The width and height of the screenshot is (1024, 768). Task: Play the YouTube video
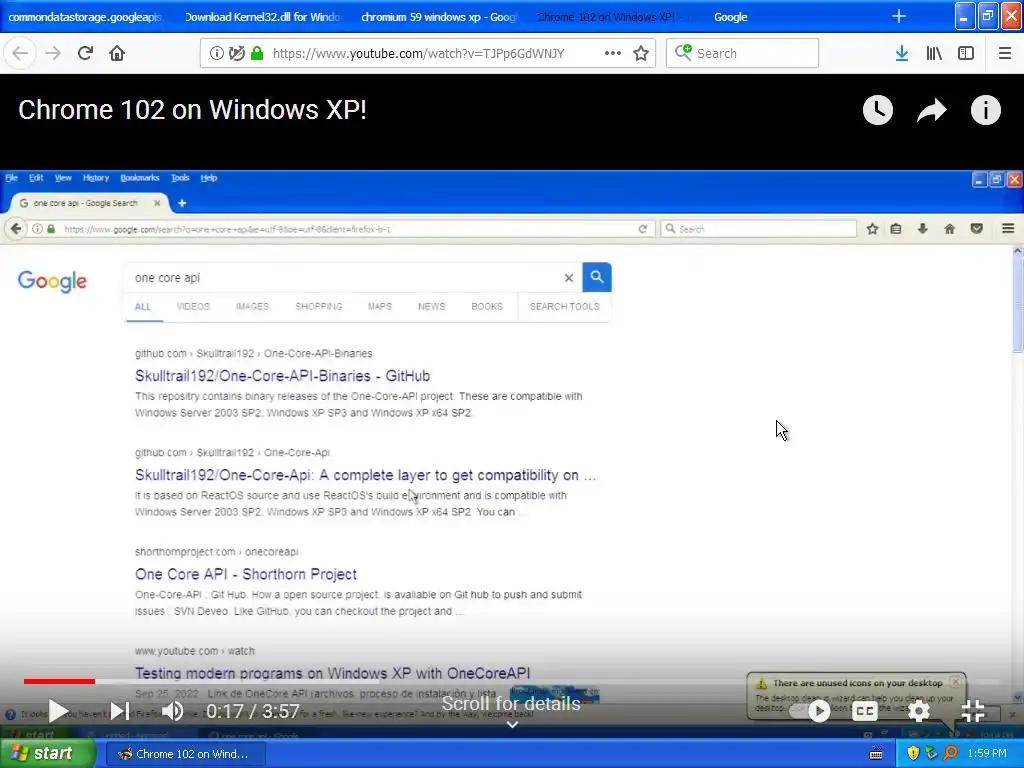[58, 711]
